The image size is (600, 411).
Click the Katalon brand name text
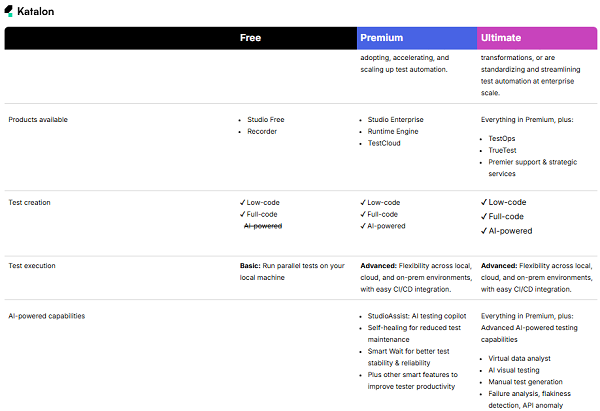[36, 11]
